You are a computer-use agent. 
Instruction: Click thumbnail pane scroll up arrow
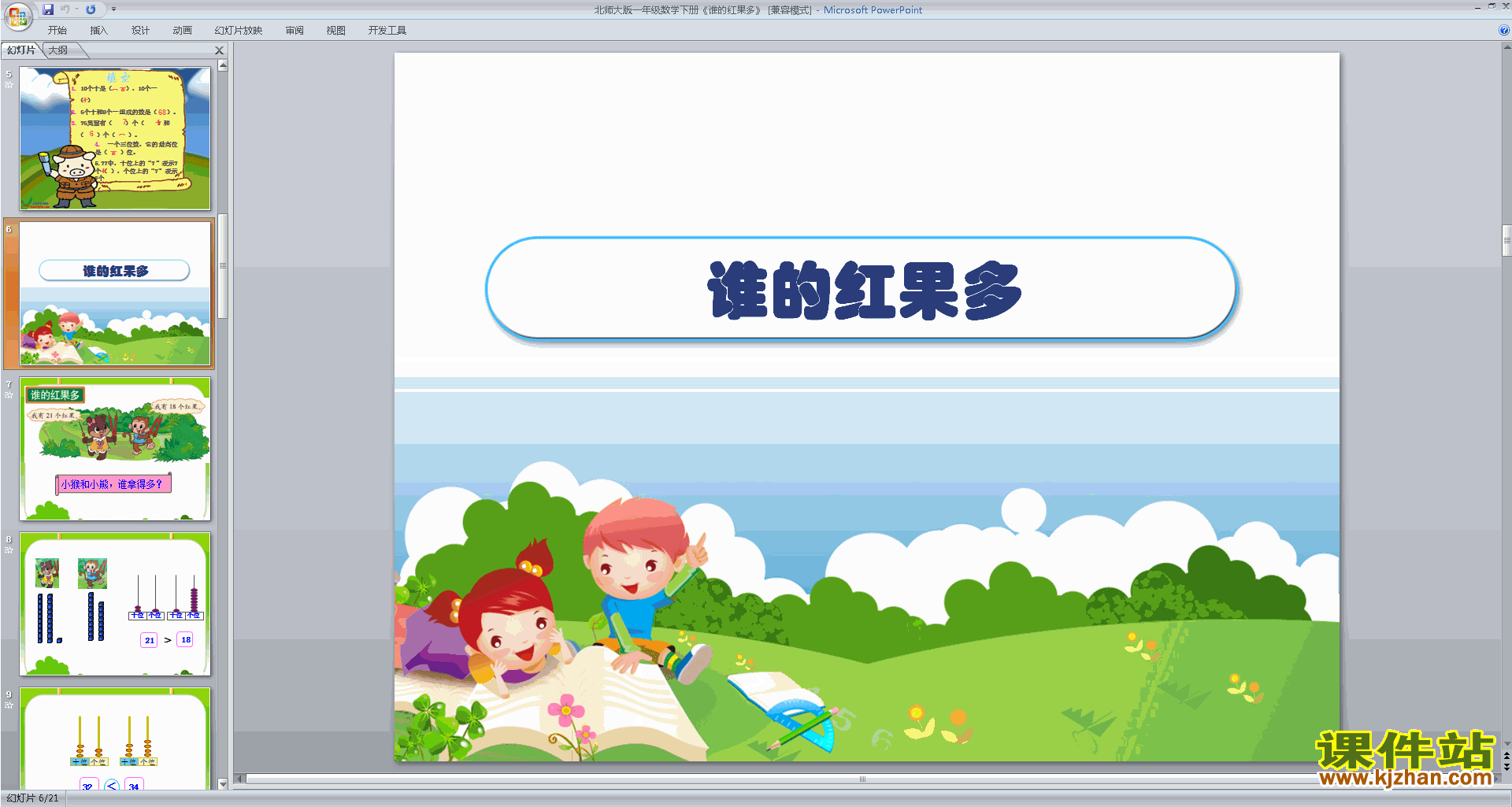[223, 66]
